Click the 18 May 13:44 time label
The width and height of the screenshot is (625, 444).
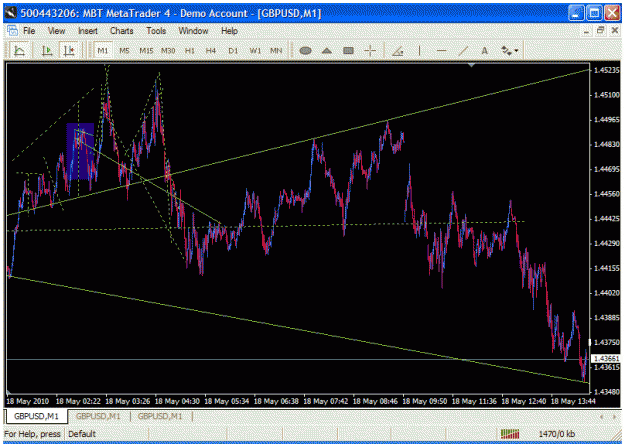573,401
